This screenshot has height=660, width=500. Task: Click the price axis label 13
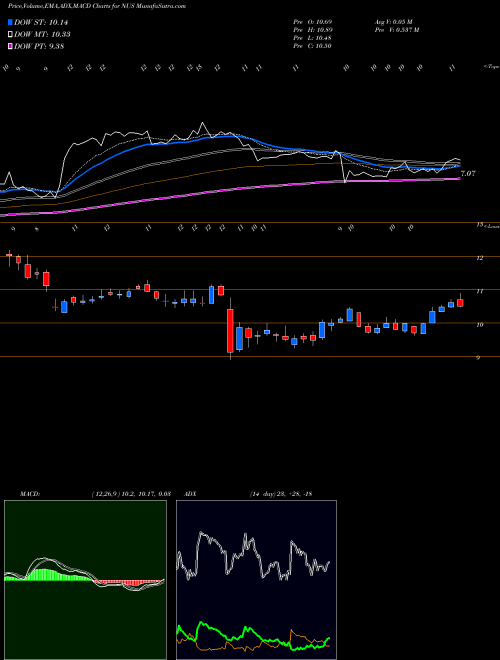pyautogui.click(x=479, y=225)
